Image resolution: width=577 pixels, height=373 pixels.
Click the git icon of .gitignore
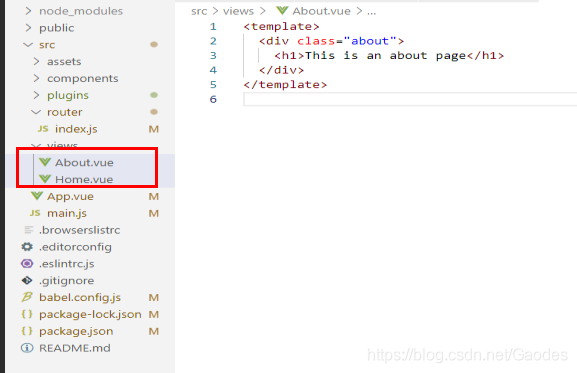[27, 280]
